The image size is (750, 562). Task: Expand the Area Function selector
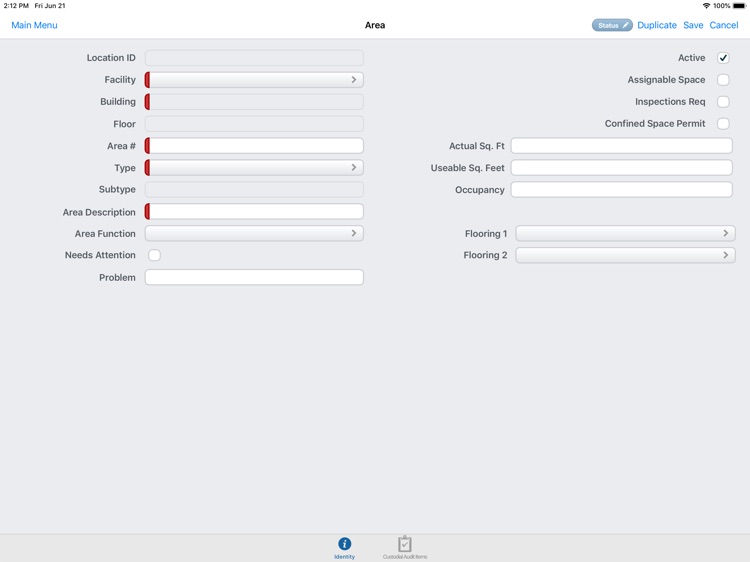(254, 233)
